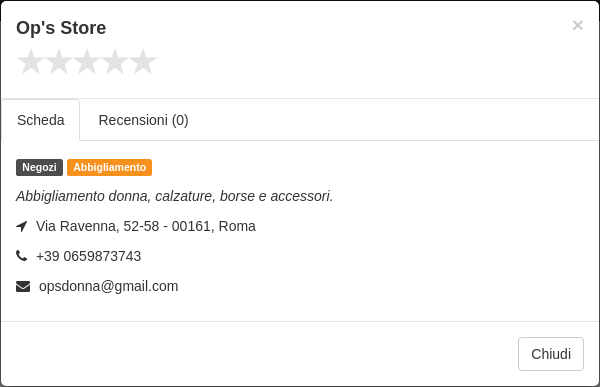Click the Chiudi button
The width and height of the screenshot is (600, 387).
pos(551,354)
